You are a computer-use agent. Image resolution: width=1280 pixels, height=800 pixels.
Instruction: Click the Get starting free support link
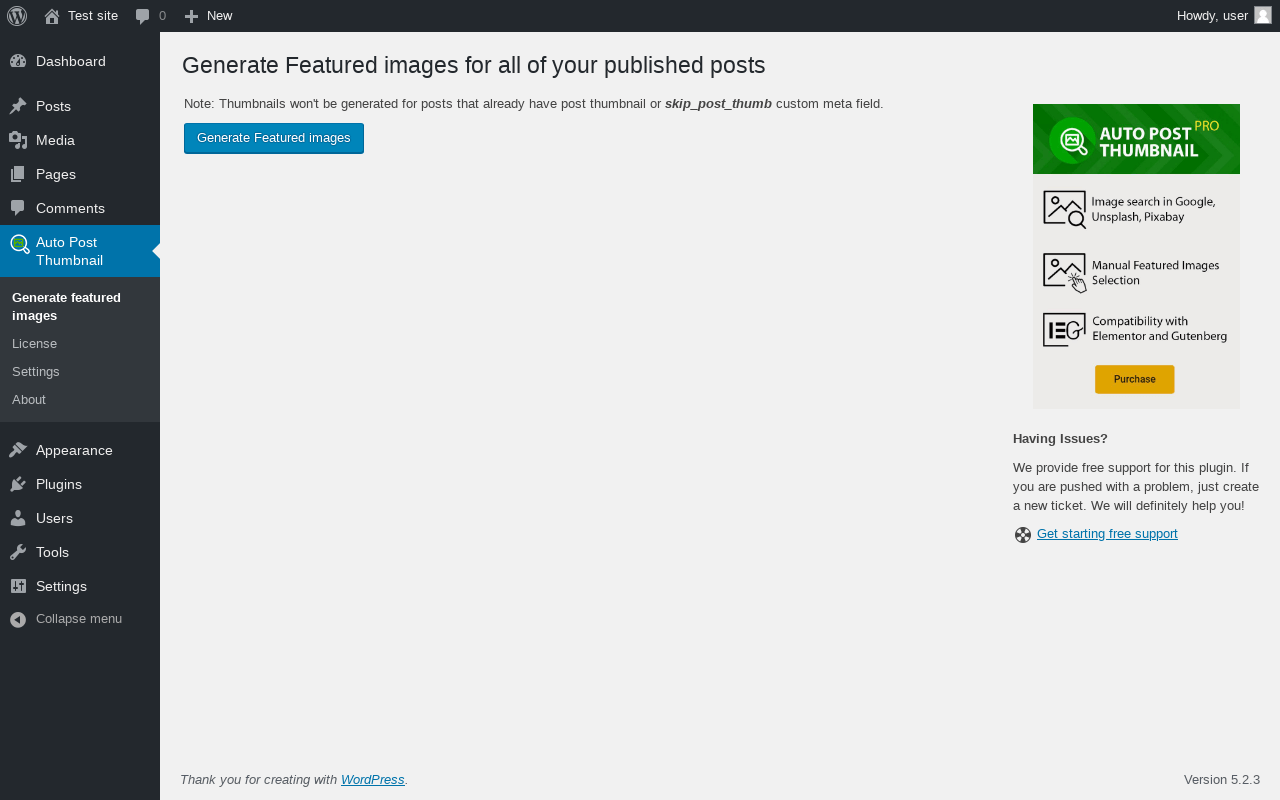pyautogui.click(x=1107, y=534)
